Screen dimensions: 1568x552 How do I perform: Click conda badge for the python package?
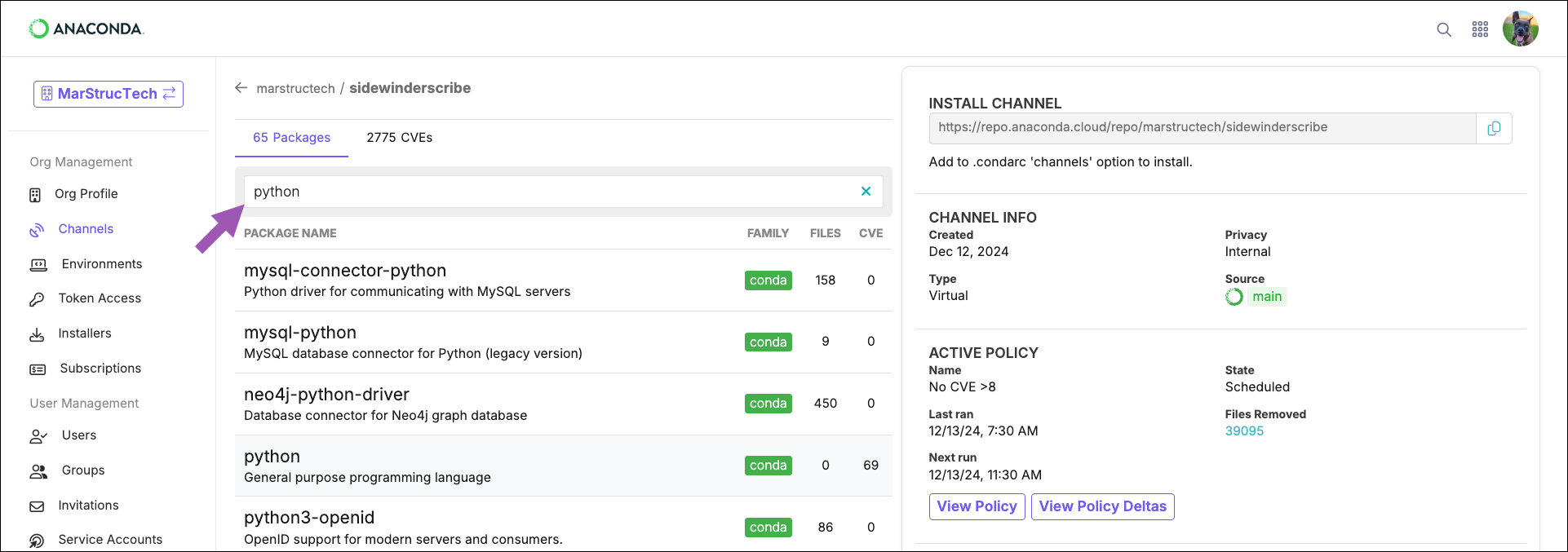coord(768,466)
